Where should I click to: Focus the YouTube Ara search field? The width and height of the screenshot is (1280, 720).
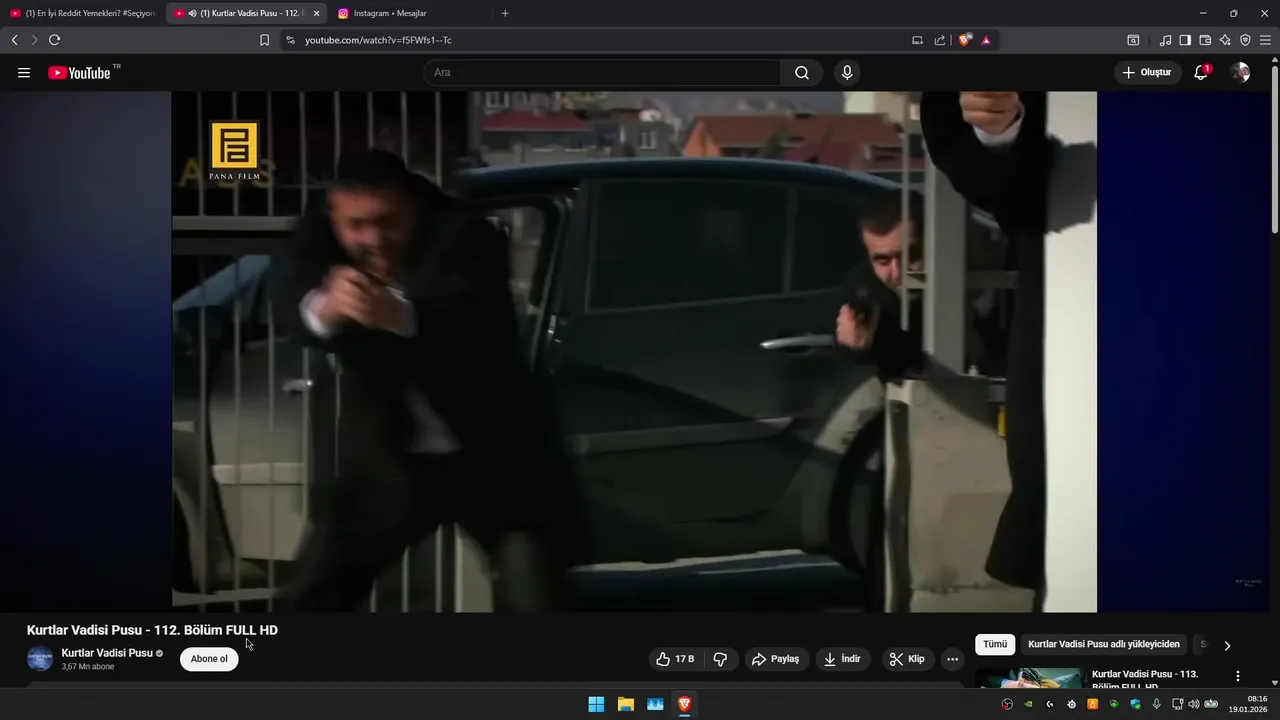coord(603,73)
